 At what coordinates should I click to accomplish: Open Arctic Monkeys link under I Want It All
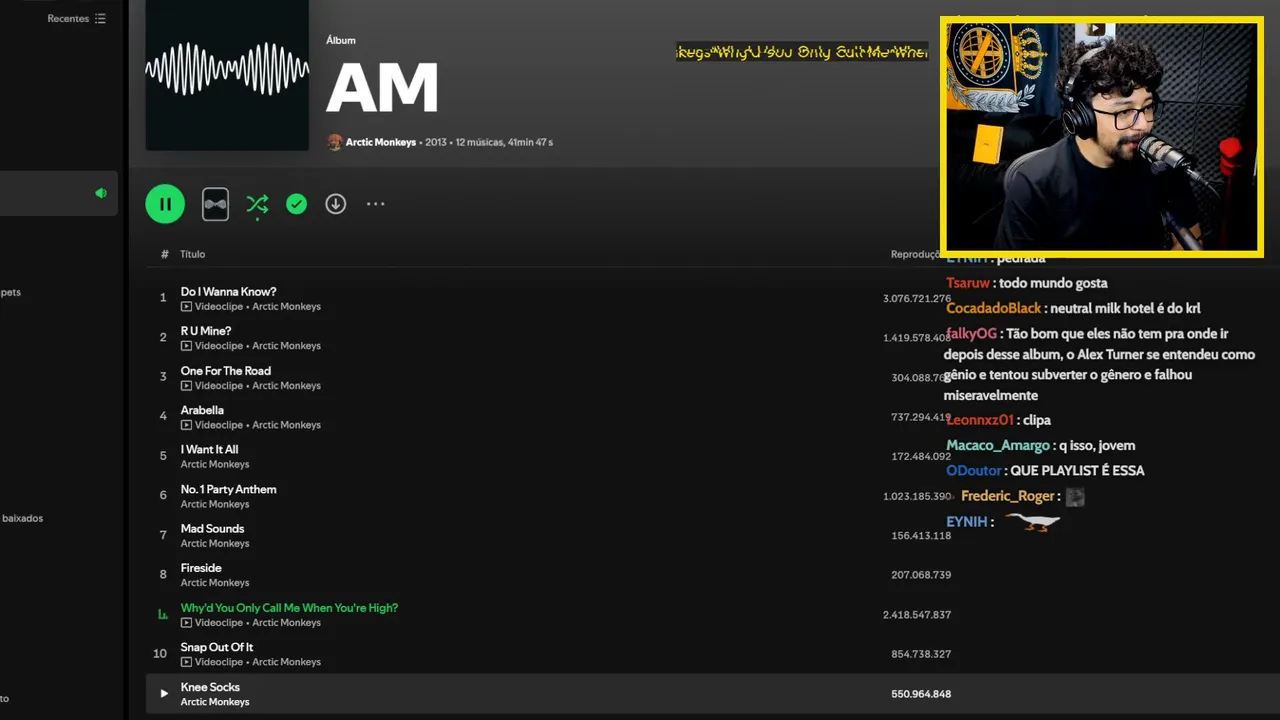(215, 465)
